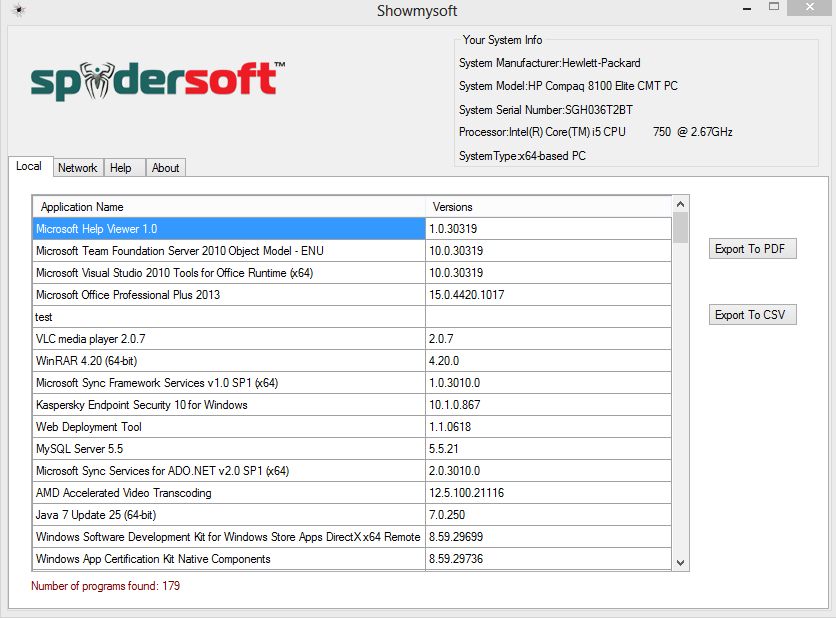Switch to the Local tab
836x618 pixels.
[x=29, y=166]
